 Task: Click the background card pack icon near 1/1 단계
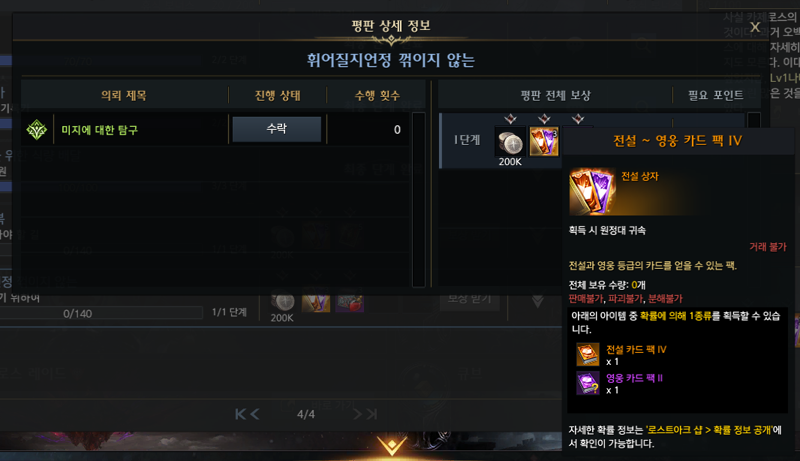[x=316, y=301]
